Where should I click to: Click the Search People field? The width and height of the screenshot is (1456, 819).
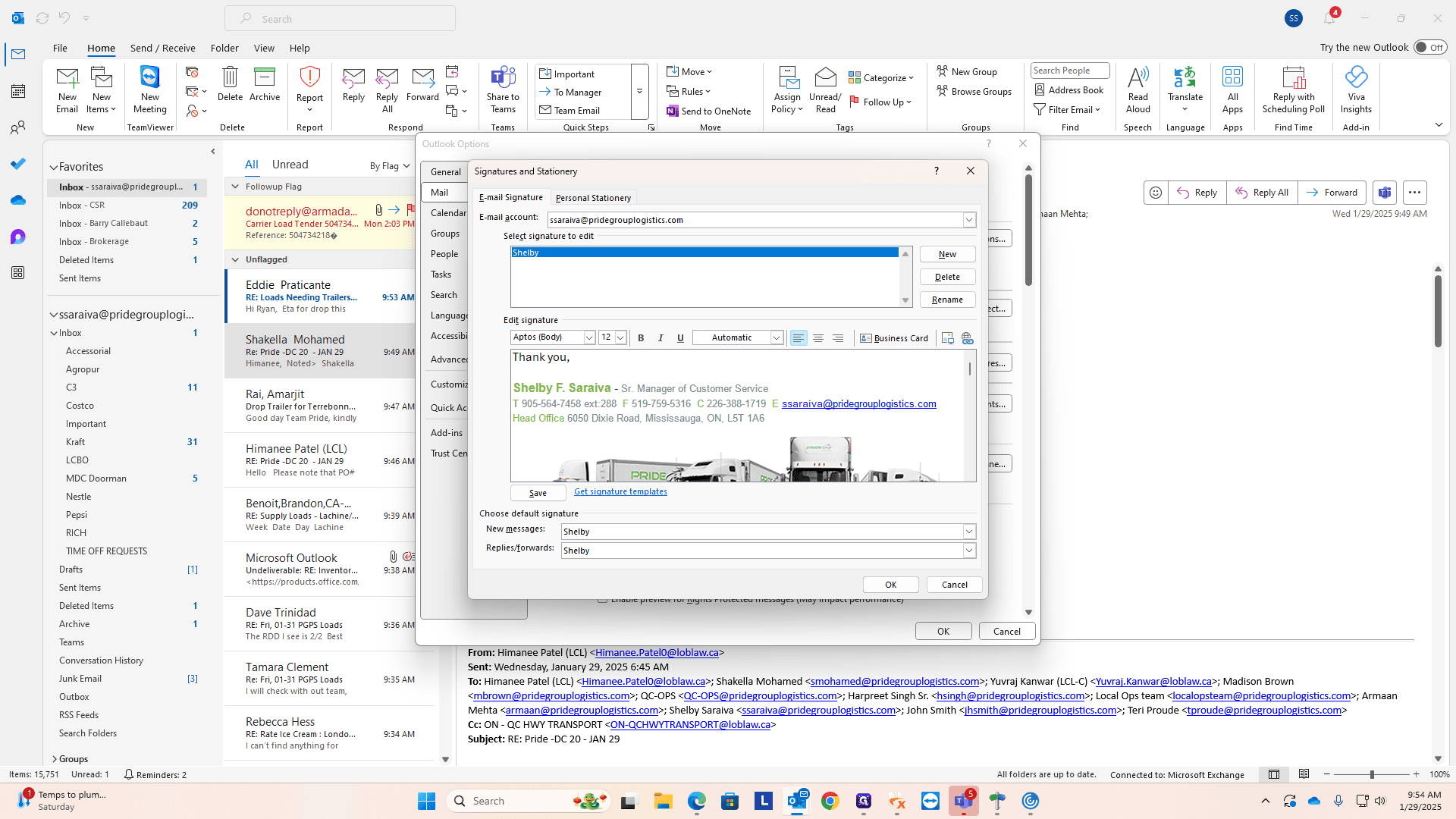coord(1069,71)
